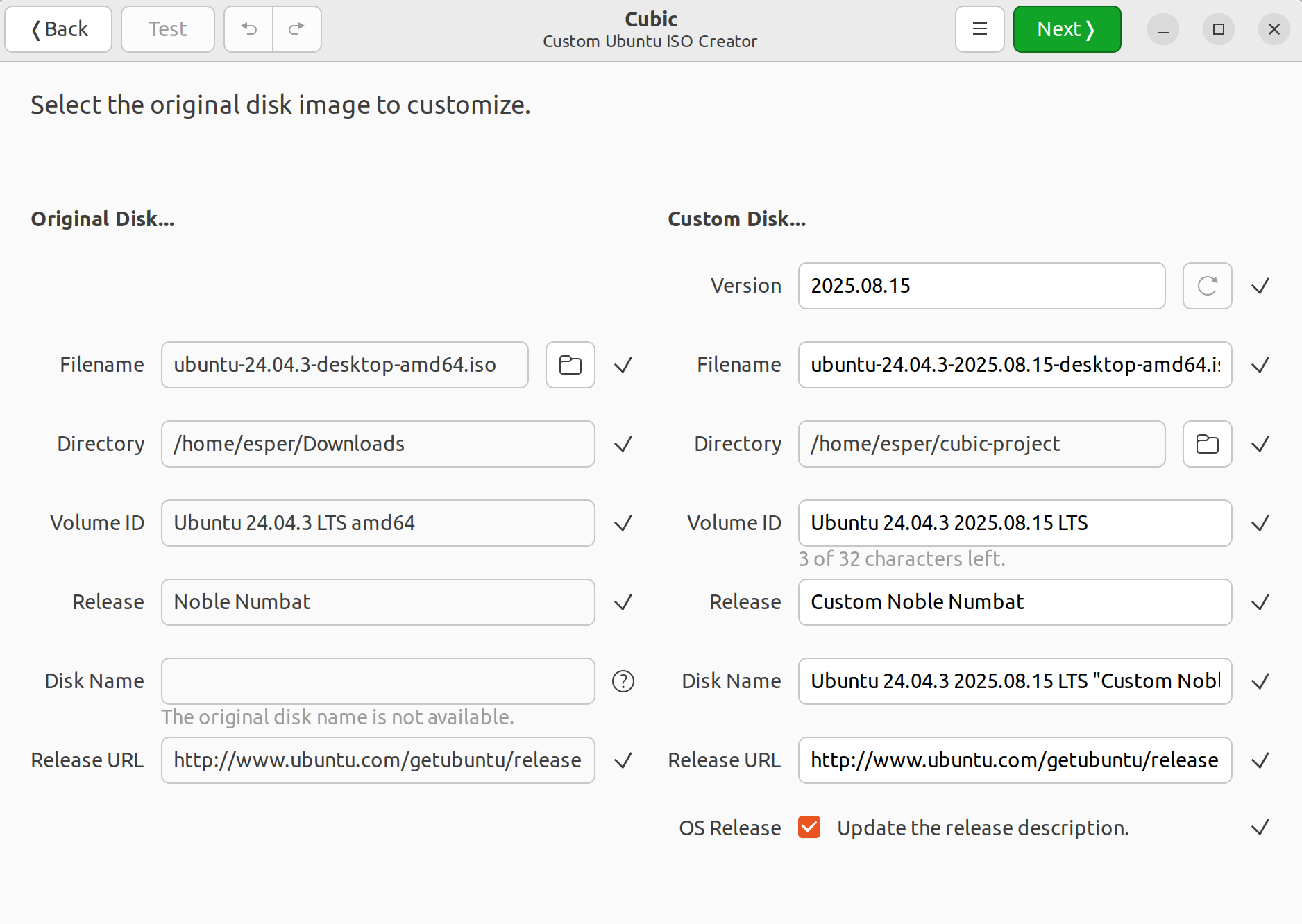
Task: Uncheck Update the release description
Action: point(809,827)
